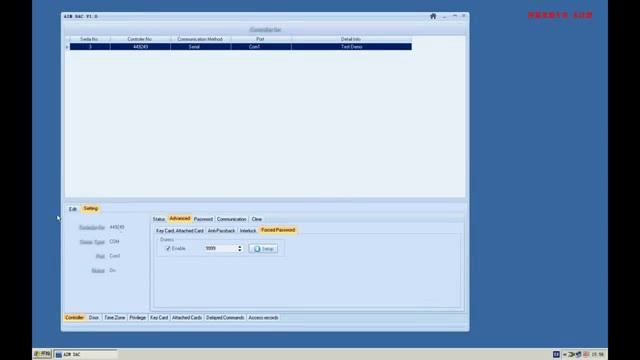
Task: Select the Controller bottom tab
Action: pyautogui.click(x=75, y=318)
